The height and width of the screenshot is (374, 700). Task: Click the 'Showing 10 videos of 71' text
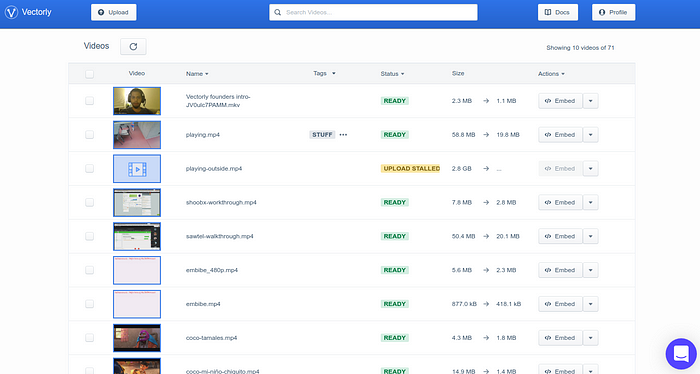(580, 48)
